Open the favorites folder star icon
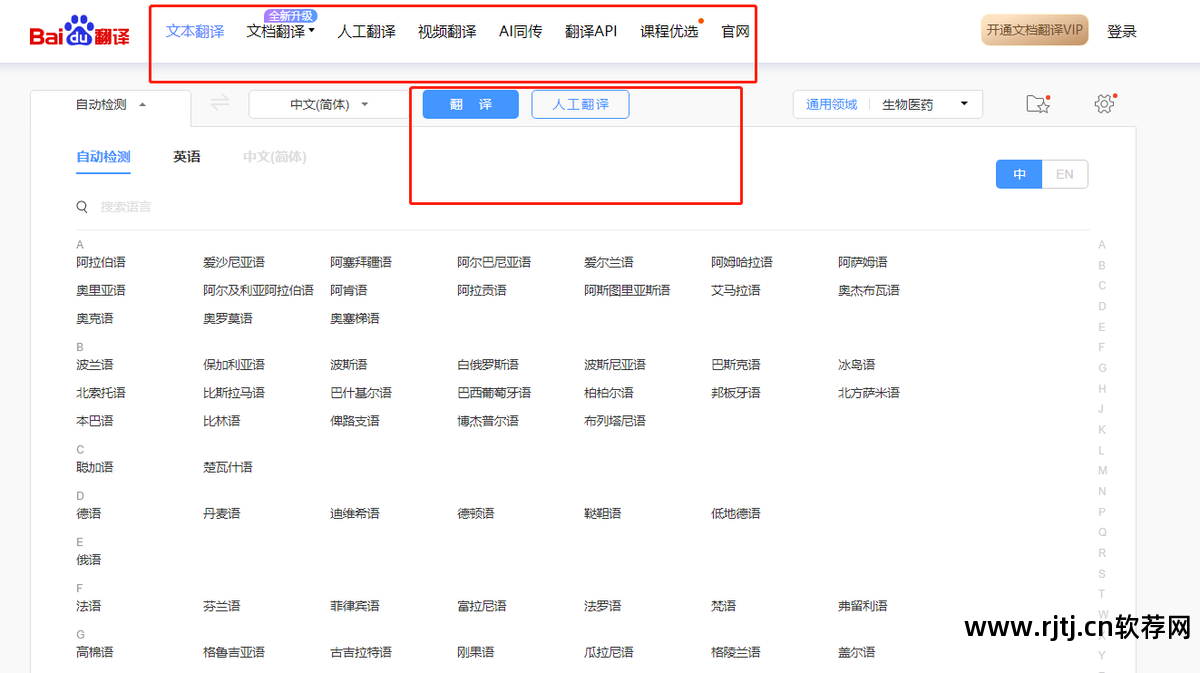Image resolution: width=1200 pixels, height=673 pixels. (x=1038, y=104)
